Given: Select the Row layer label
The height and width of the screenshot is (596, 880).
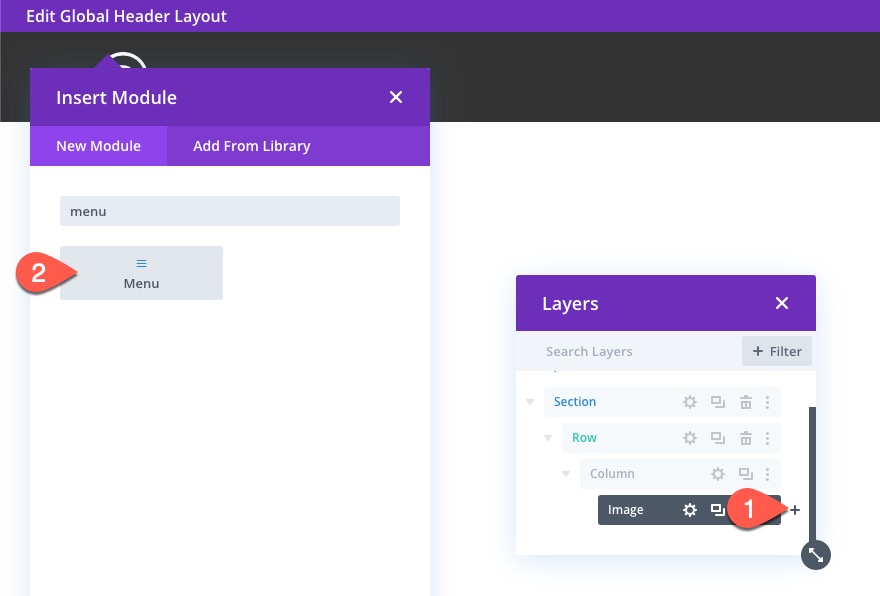Looking at the screenshot, I should pos(584,438).
